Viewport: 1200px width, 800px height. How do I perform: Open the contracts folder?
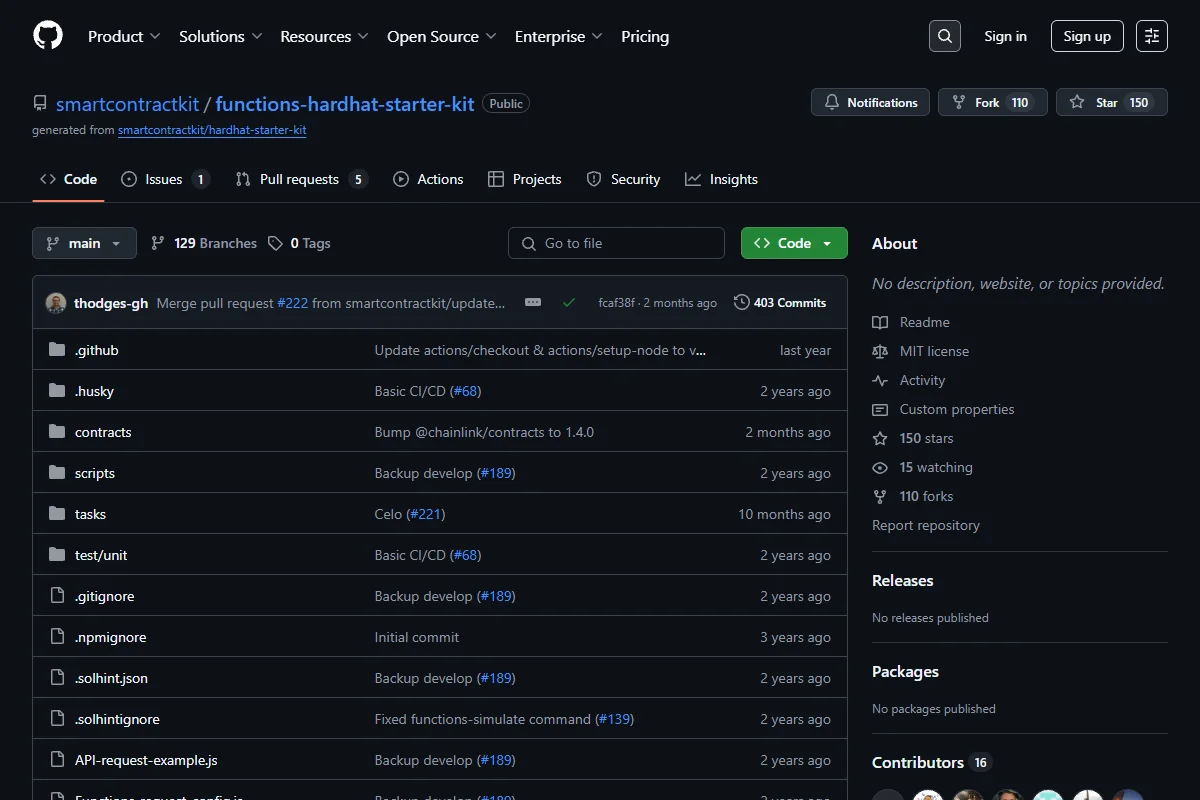103,432
